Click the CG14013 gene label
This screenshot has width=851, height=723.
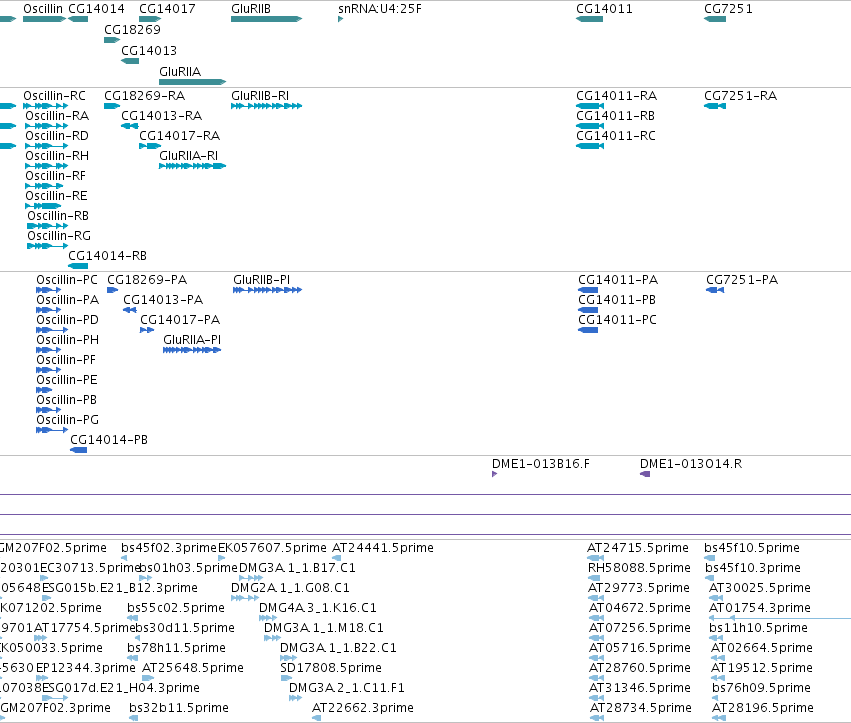pos(149,50)
